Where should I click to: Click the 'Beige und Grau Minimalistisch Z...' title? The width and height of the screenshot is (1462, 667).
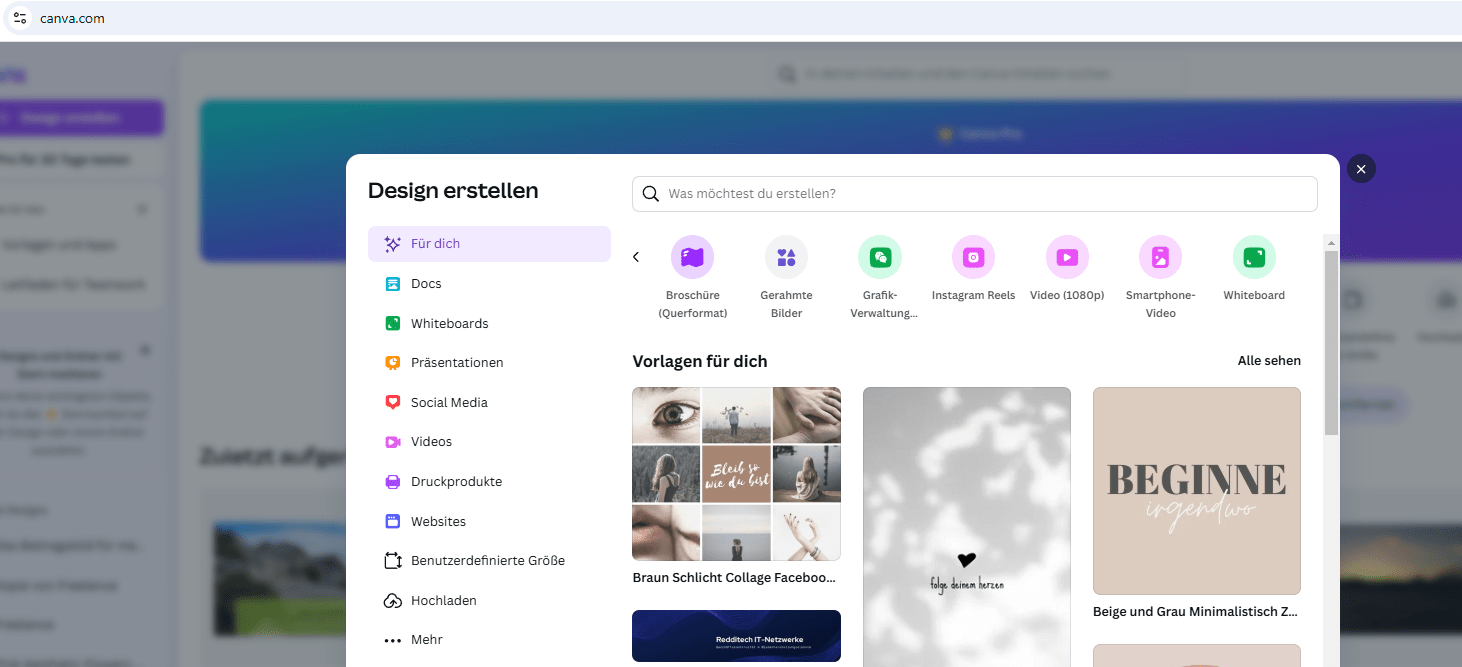click(1195, 612)
